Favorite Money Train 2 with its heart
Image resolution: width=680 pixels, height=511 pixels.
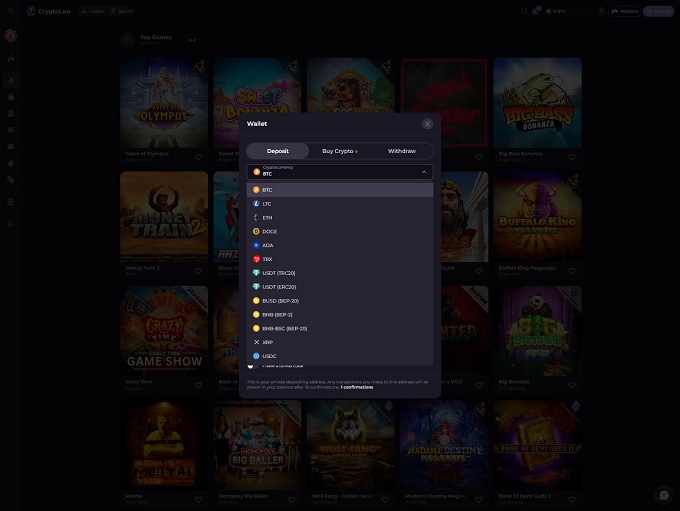pos(198,271)
